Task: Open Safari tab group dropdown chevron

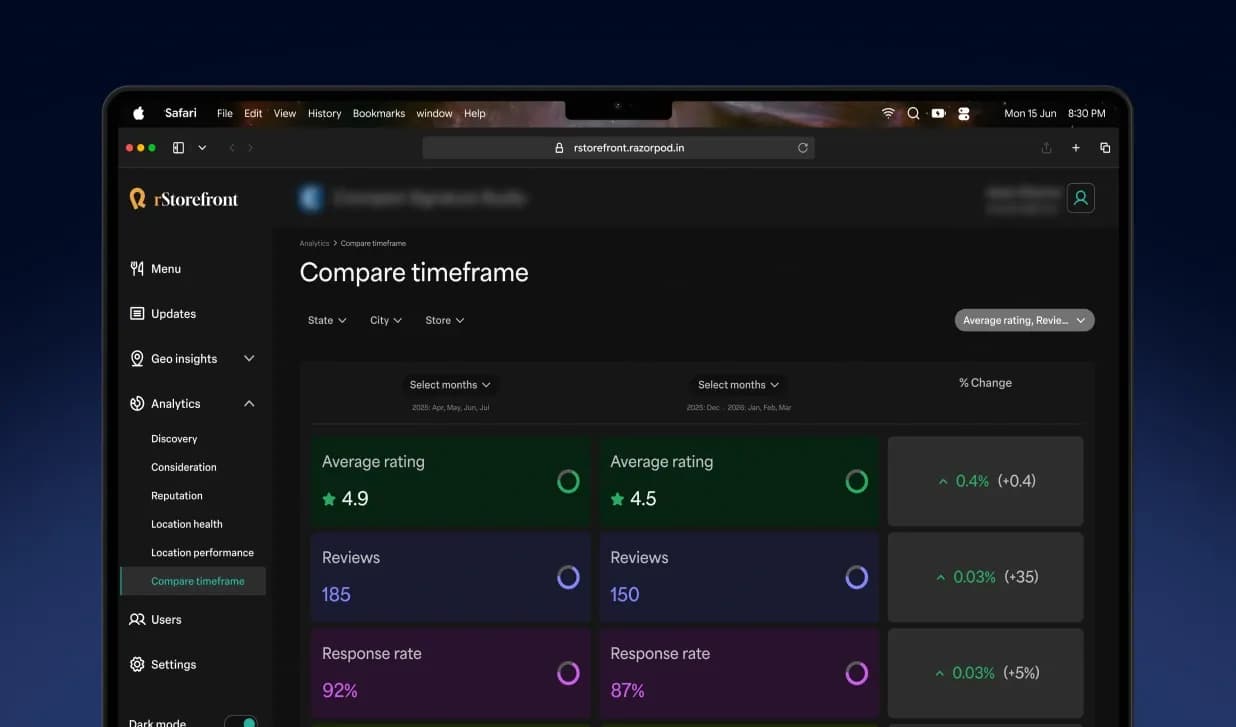Action: (x=202, y=148)
